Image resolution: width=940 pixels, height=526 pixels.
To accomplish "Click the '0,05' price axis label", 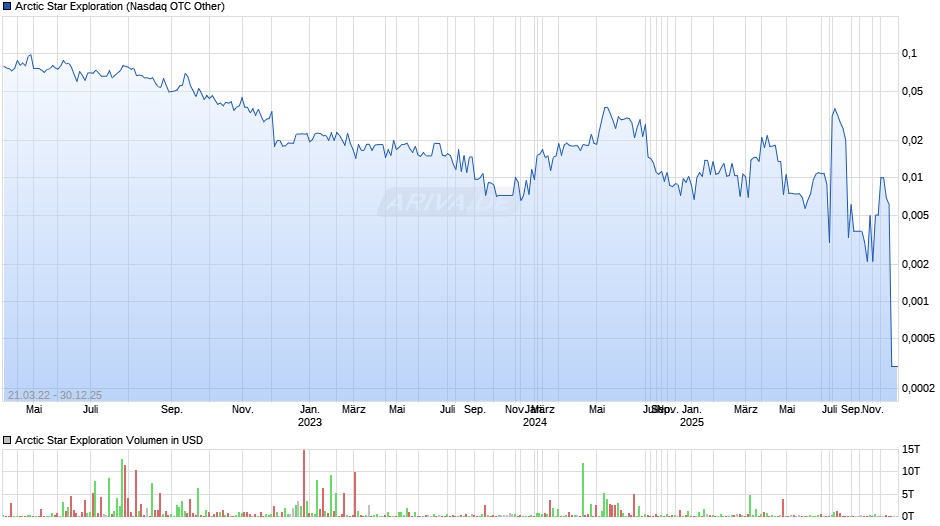I will 912,91.
